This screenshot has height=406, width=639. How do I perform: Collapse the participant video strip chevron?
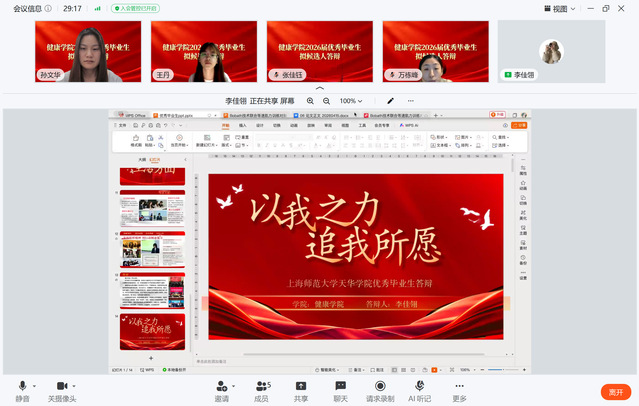(x=319, y=89)
